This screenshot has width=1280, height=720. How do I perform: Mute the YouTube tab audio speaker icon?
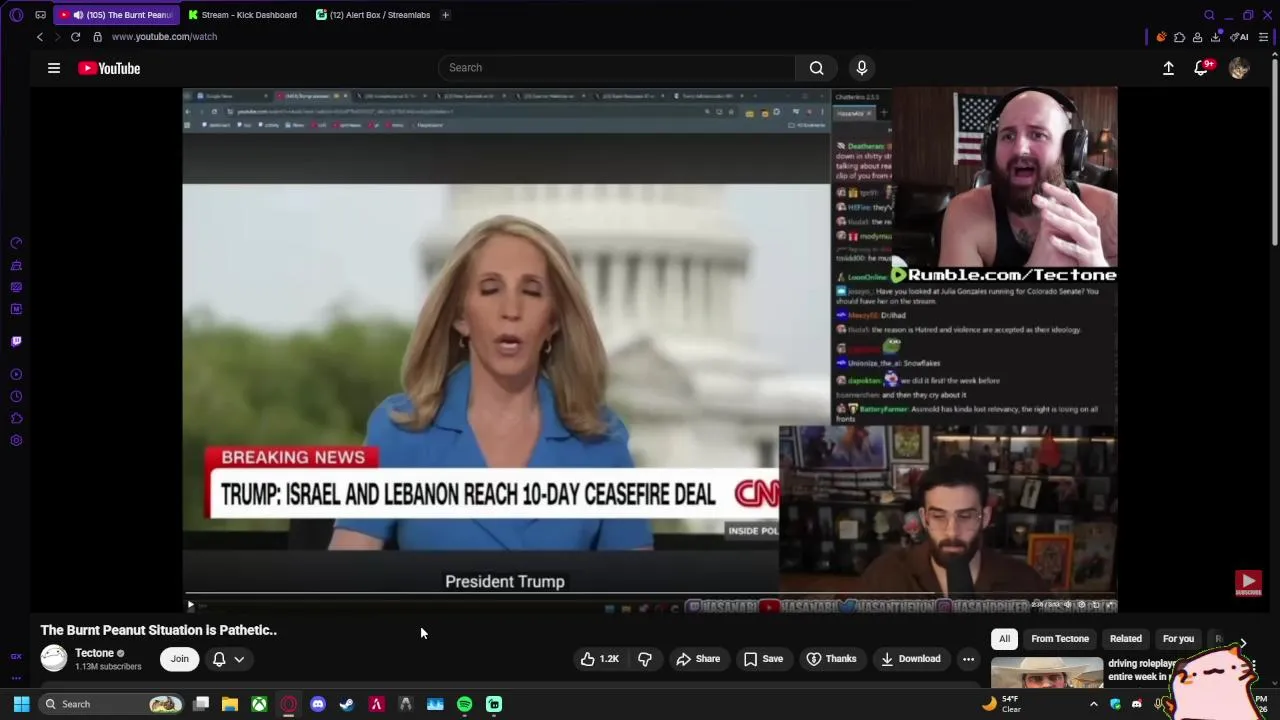pos(77,15)
